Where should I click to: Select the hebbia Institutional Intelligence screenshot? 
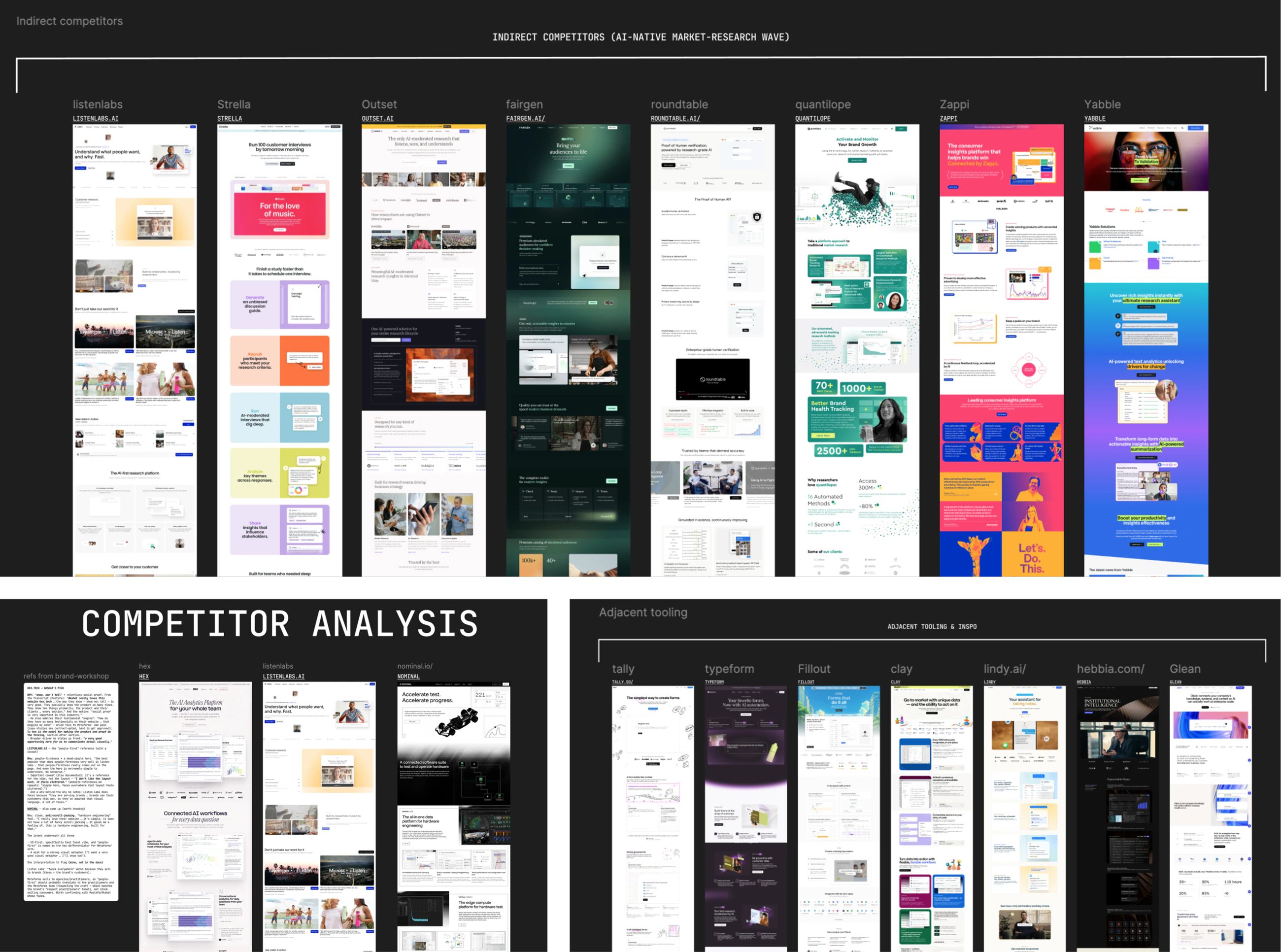(x=1118, y=818)
